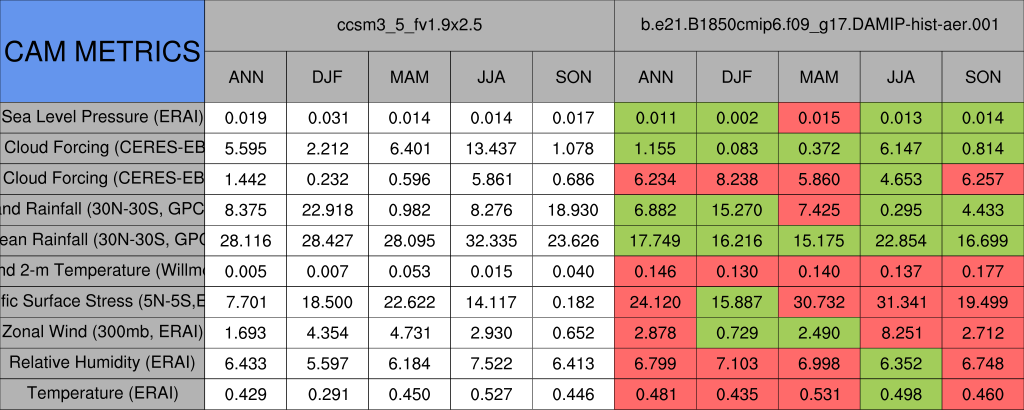Click the green cell with value 0.295

pyautogui.click(x=901, y=209)
